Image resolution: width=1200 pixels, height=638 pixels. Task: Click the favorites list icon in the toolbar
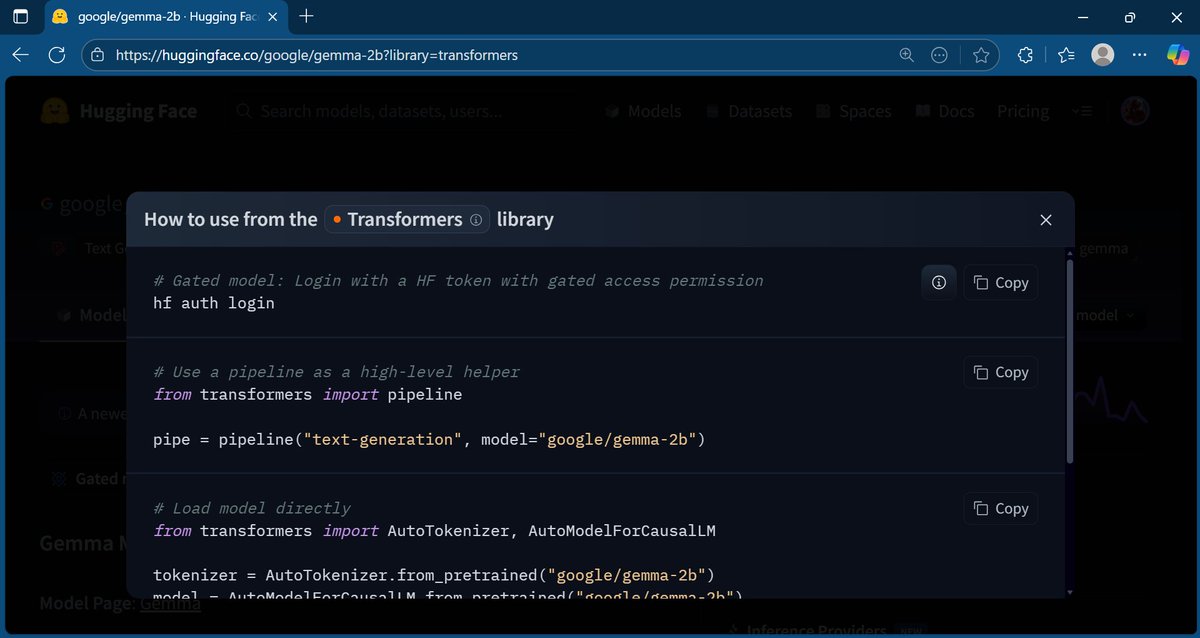(1063, 55)
